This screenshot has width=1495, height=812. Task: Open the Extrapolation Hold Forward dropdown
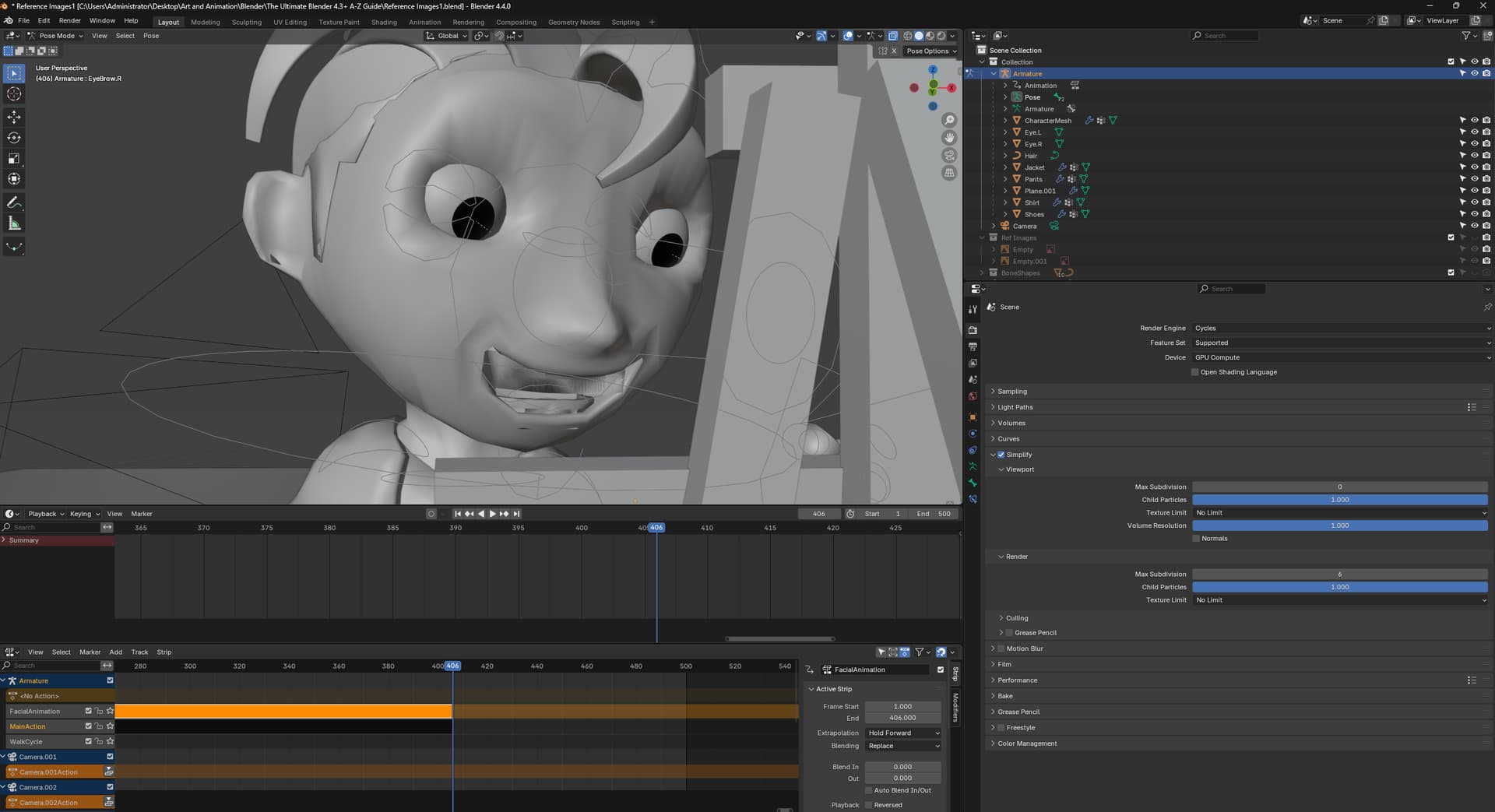903,733
